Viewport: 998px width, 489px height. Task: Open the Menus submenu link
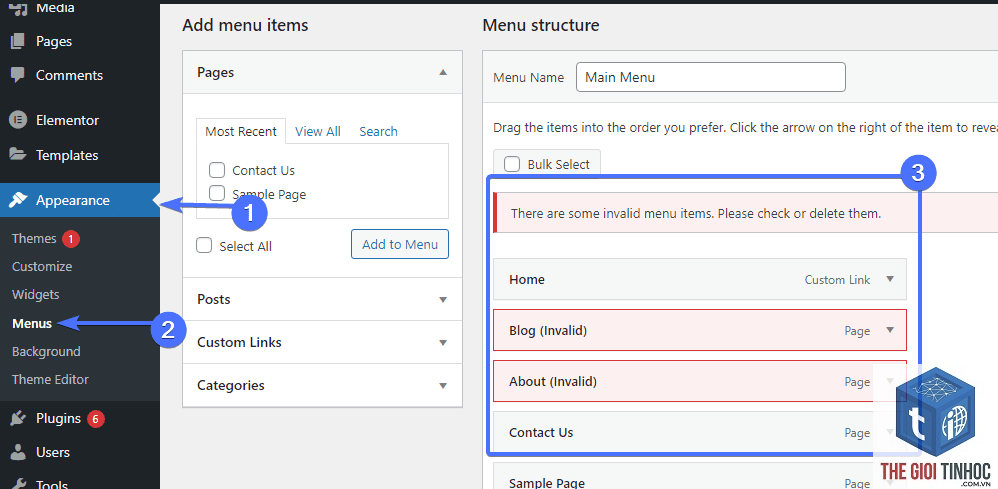(x=32, y=323)
